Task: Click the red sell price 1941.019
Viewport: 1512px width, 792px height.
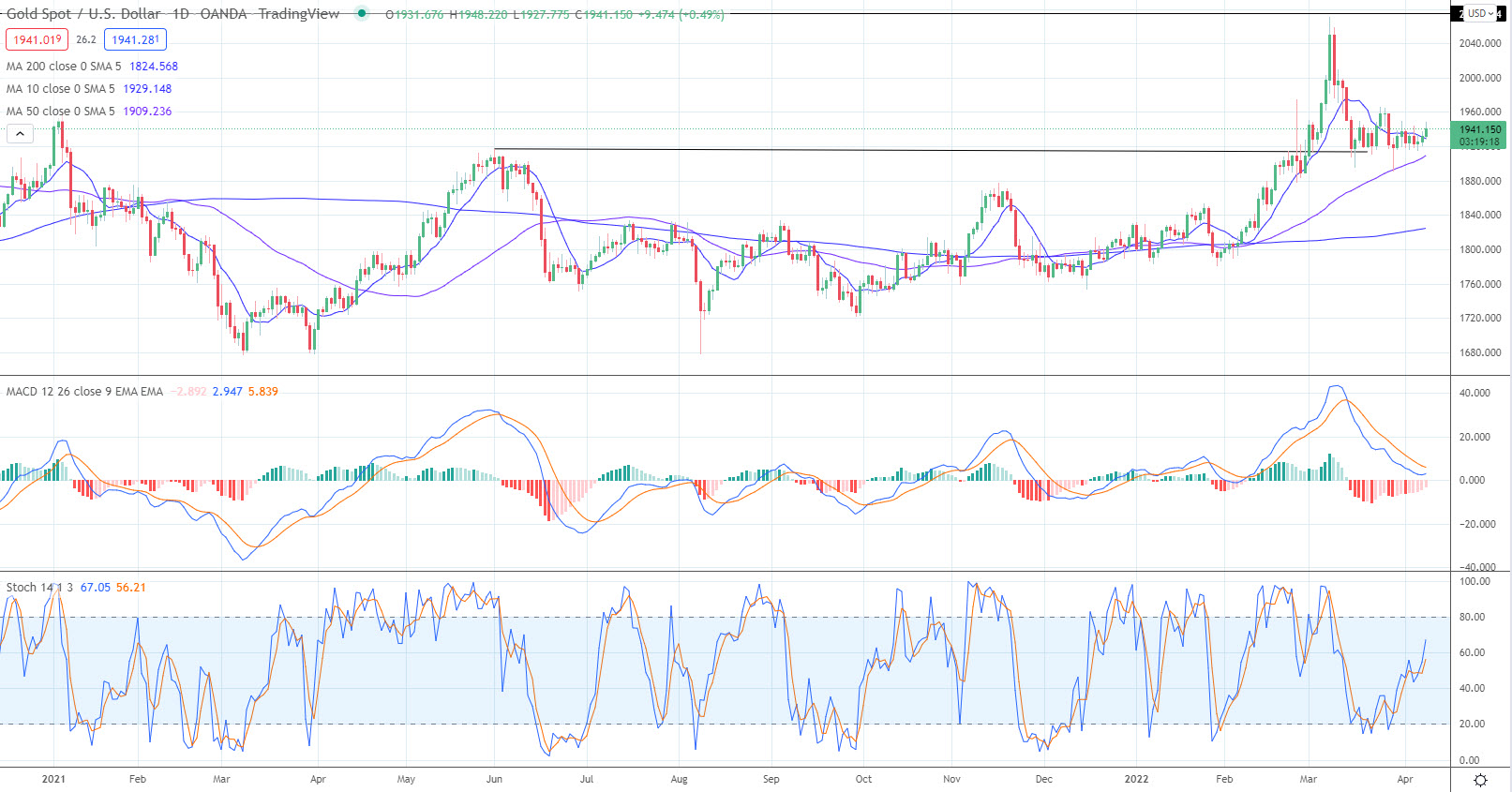Action: click(x=37, y=39)
